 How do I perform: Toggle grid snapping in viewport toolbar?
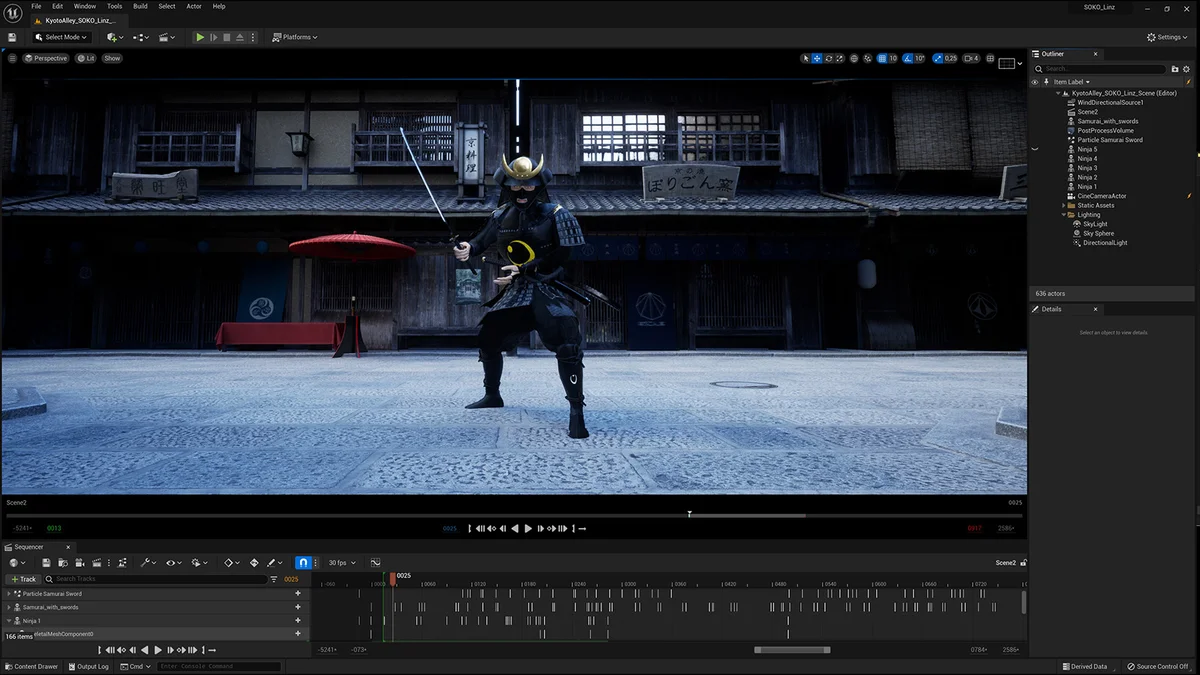881,58
